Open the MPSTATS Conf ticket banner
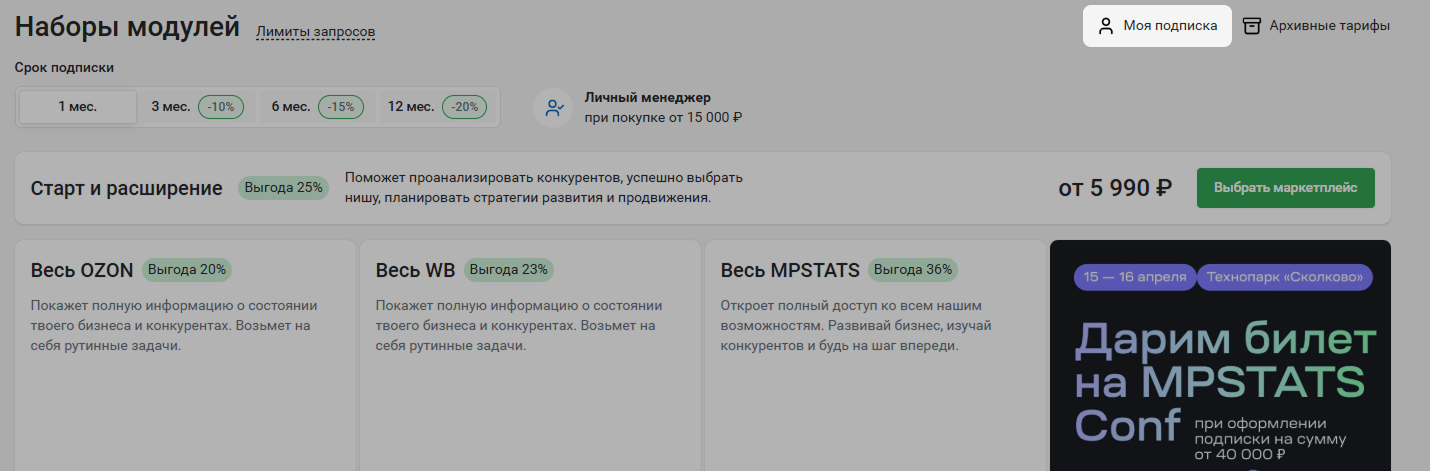 tap(1220, 356)
